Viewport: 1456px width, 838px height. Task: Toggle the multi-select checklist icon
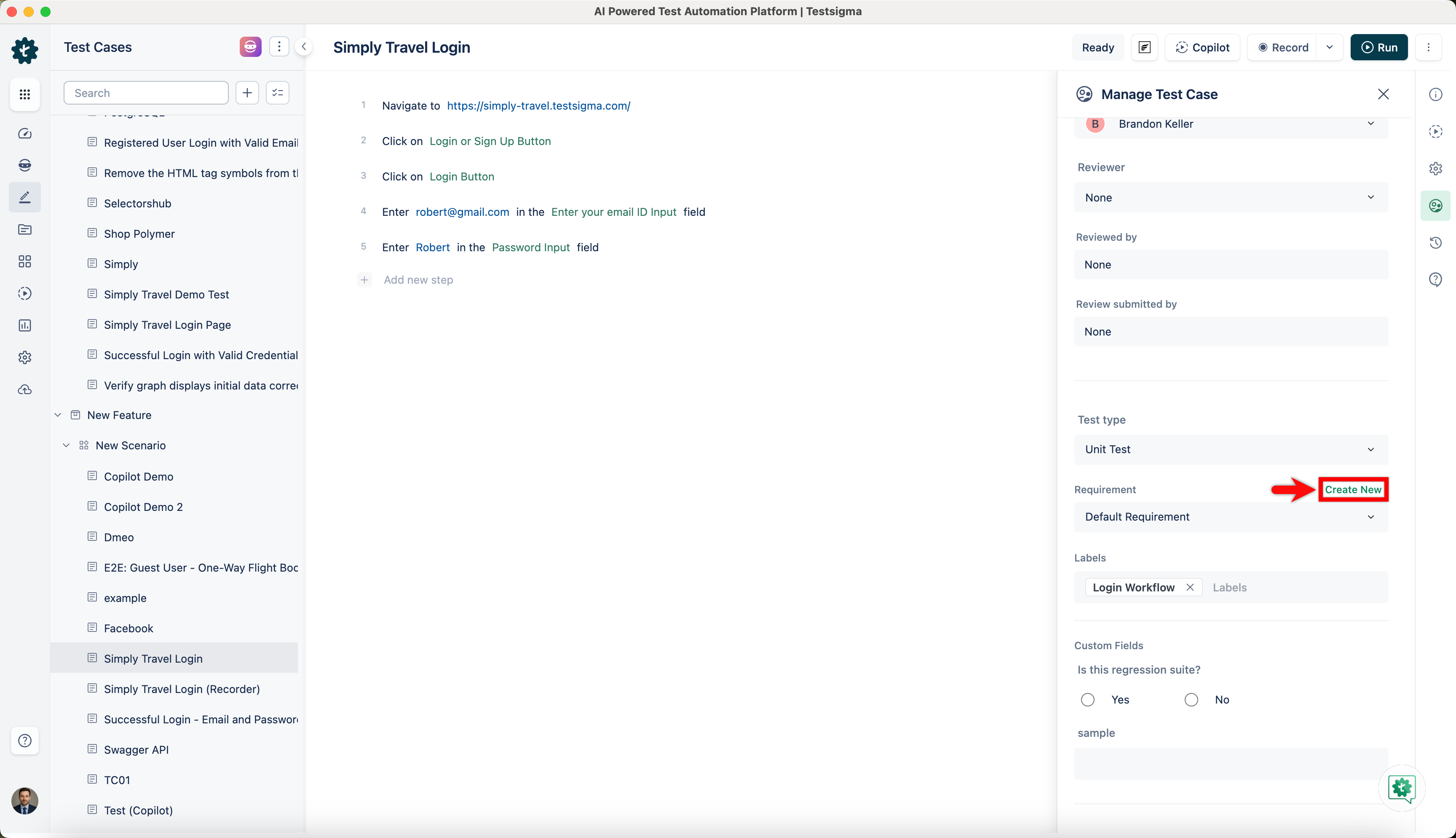[278, 93]
